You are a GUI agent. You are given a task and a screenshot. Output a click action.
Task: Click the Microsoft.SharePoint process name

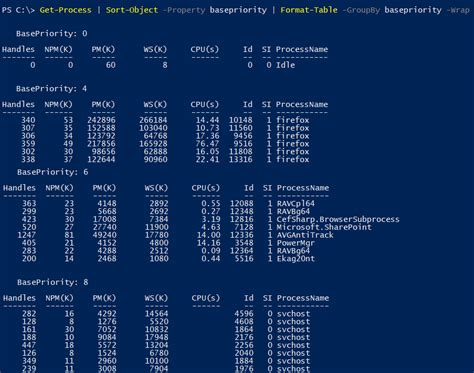point(324,227)
